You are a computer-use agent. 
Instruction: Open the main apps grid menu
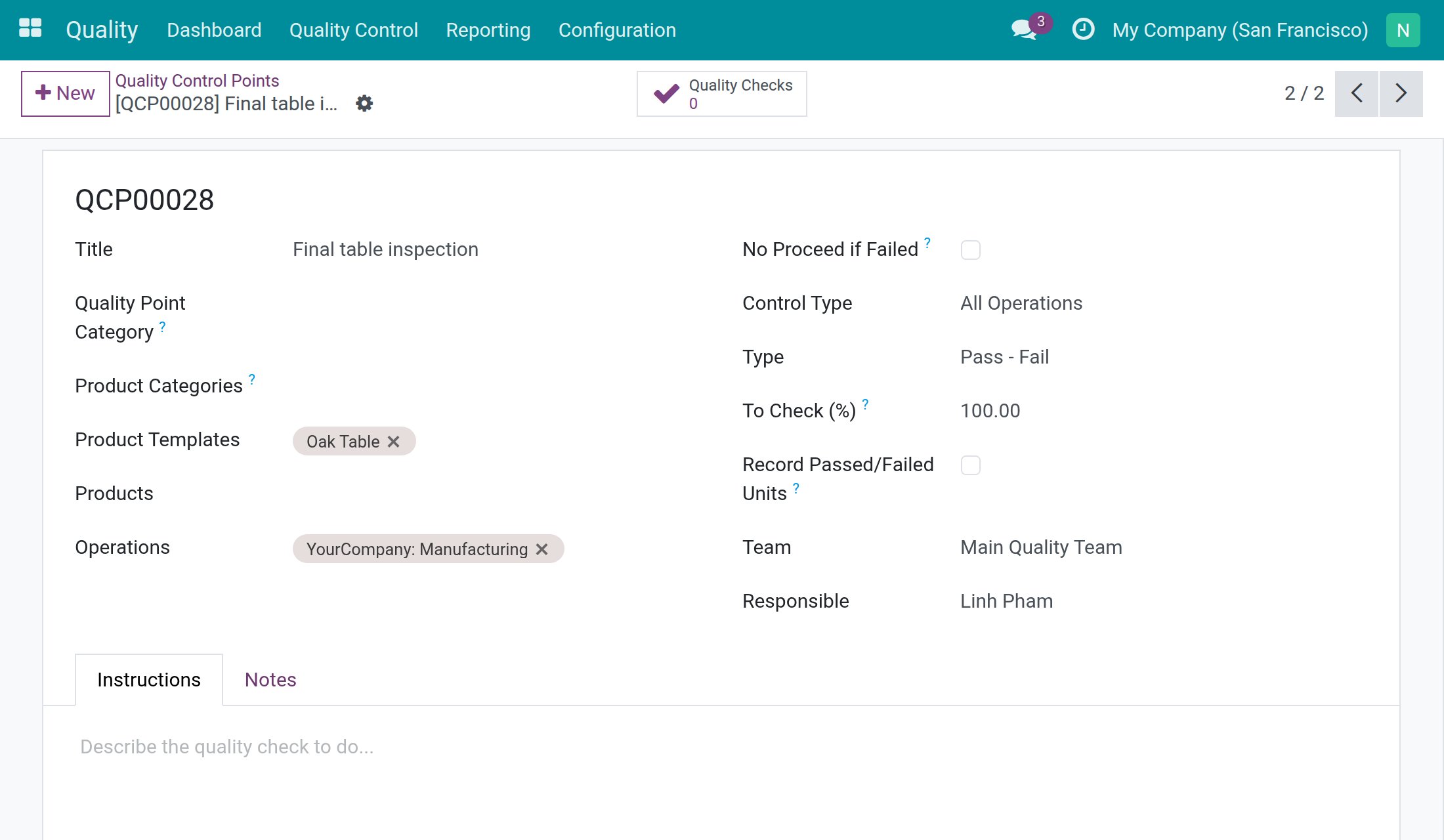(x=30, y=29)
